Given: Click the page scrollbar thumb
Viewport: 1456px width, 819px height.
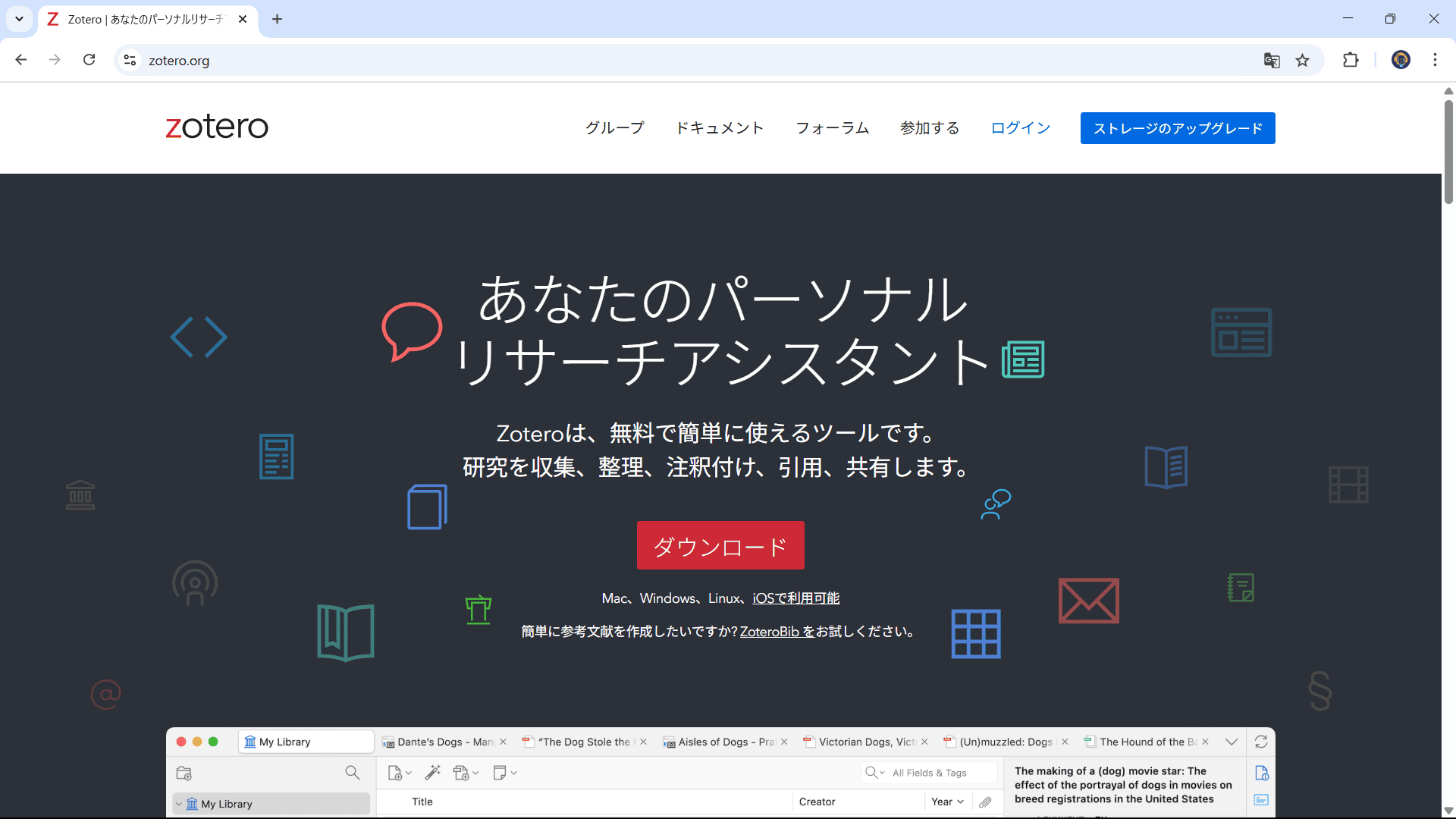Looking at the screenshot, I should click(1448, 152).
